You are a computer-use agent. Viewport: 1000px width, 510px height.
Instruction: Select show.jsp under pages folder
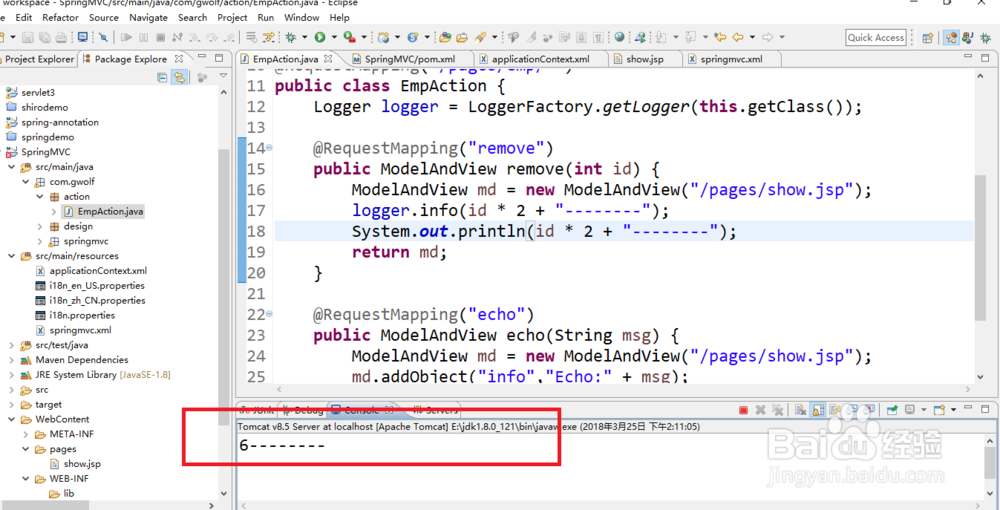[82, 464]
